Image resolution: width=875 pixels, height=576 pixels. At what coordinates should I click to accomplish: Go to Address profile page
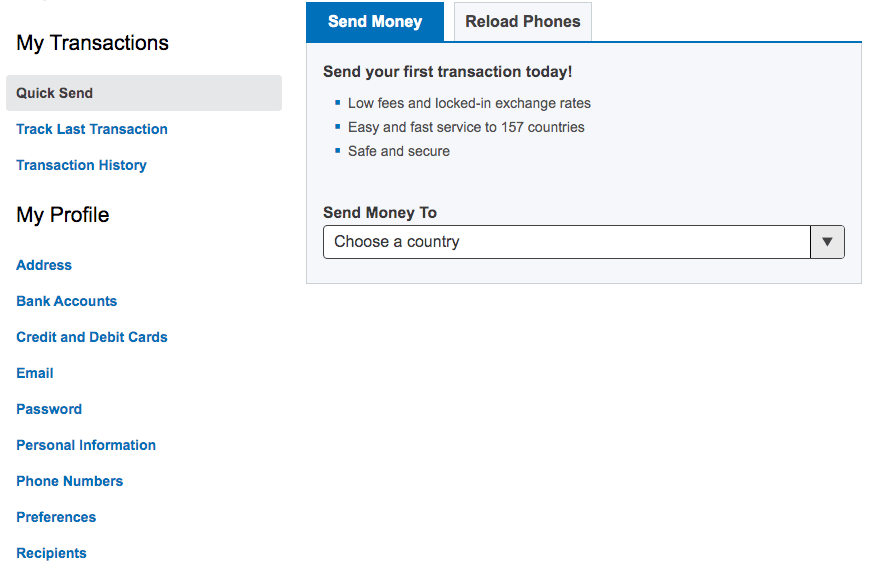pyautogui.click(x=44, y=265)
